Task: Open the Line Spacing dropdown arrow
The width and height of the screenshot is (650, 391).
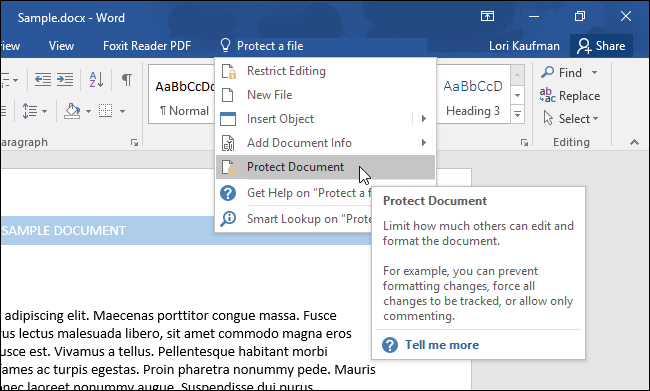Action: click(44, 111)
